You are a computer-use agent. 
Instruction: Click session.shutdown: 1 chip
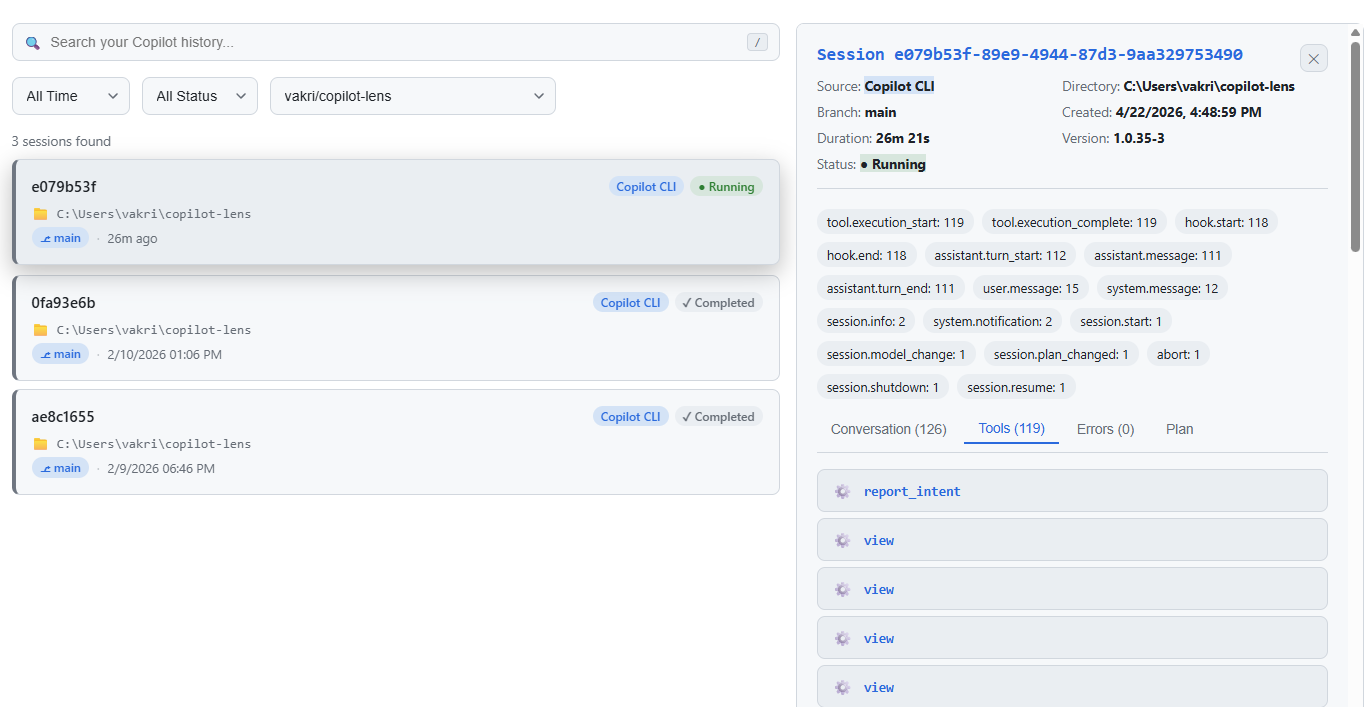pyautogui.click(x=883, y=387)
